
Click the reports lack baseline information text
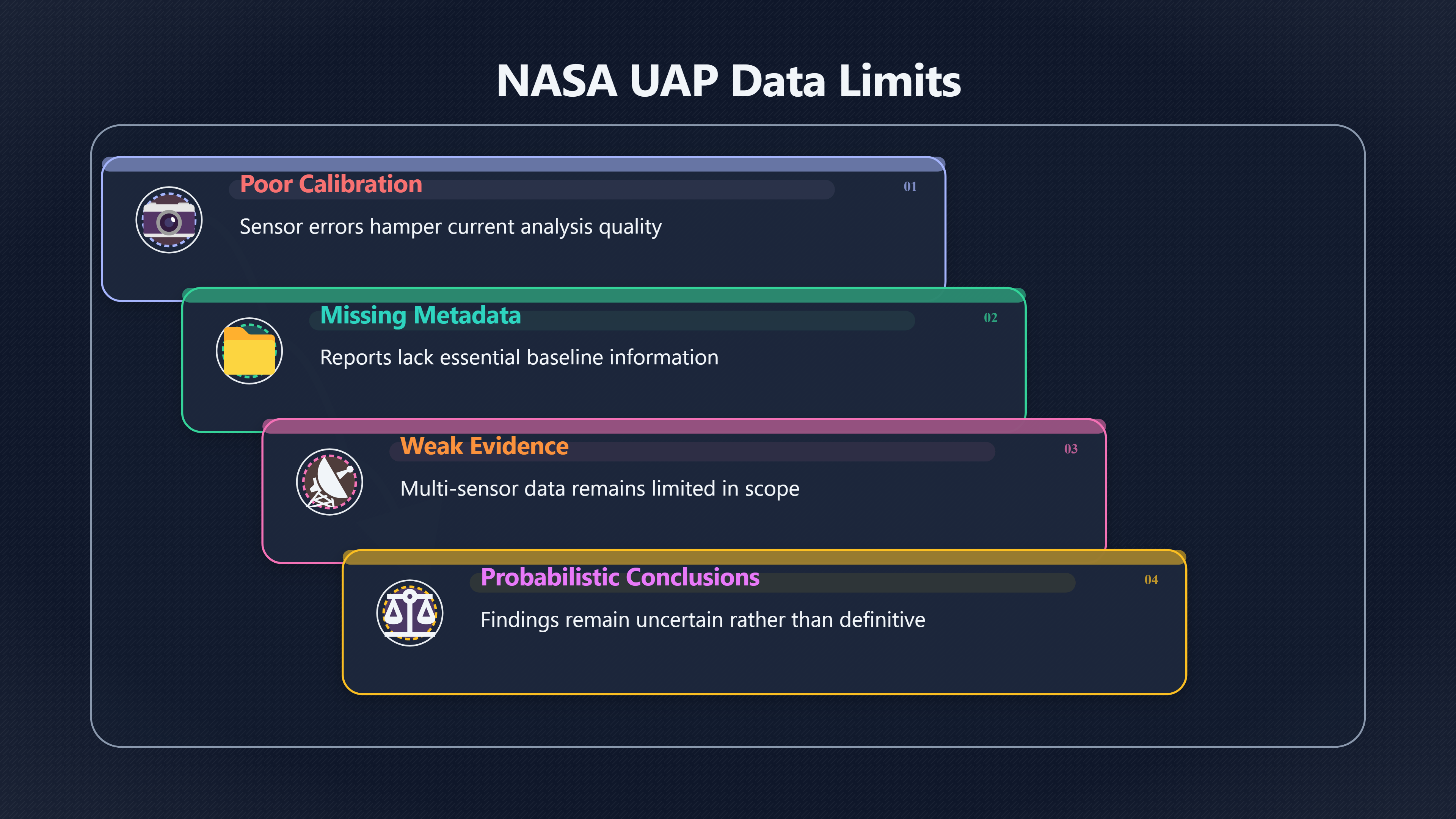(x=519, y=358)
